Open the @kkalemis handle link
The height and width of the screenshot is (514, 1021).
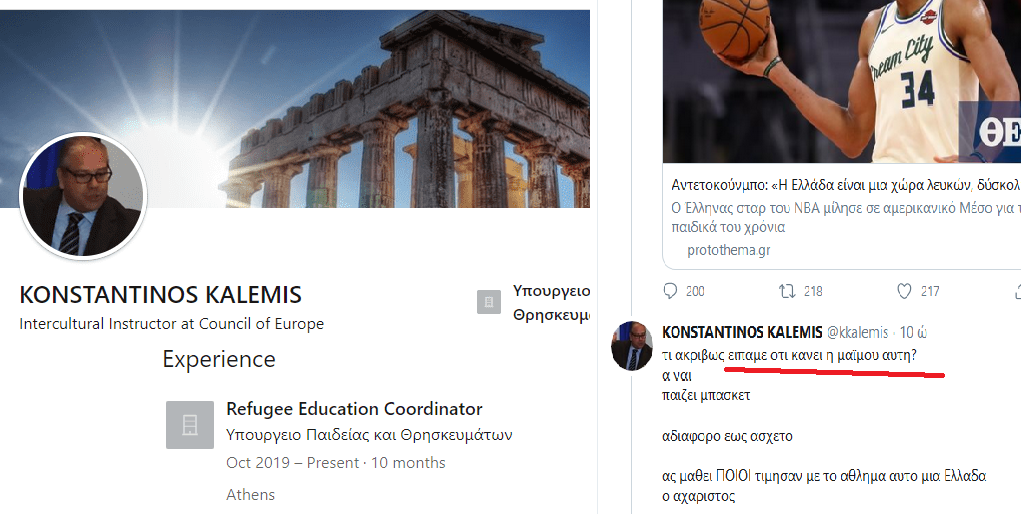[858, 332]
